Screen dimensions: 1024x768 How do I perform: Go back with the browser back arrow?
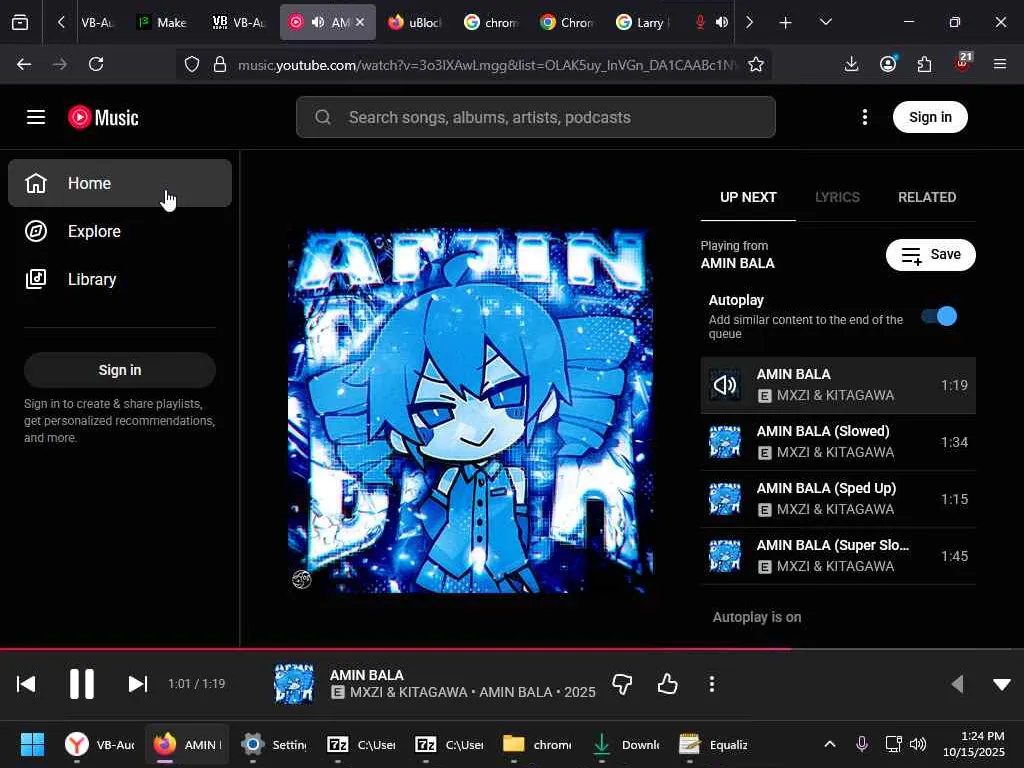click(24, 64)
